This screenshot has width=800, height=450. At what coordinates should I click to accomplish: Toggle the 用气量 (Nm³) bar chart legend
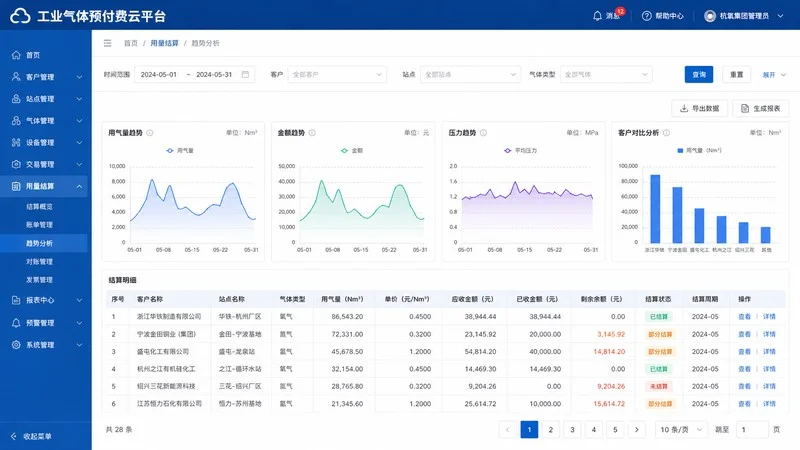[699, 151]
